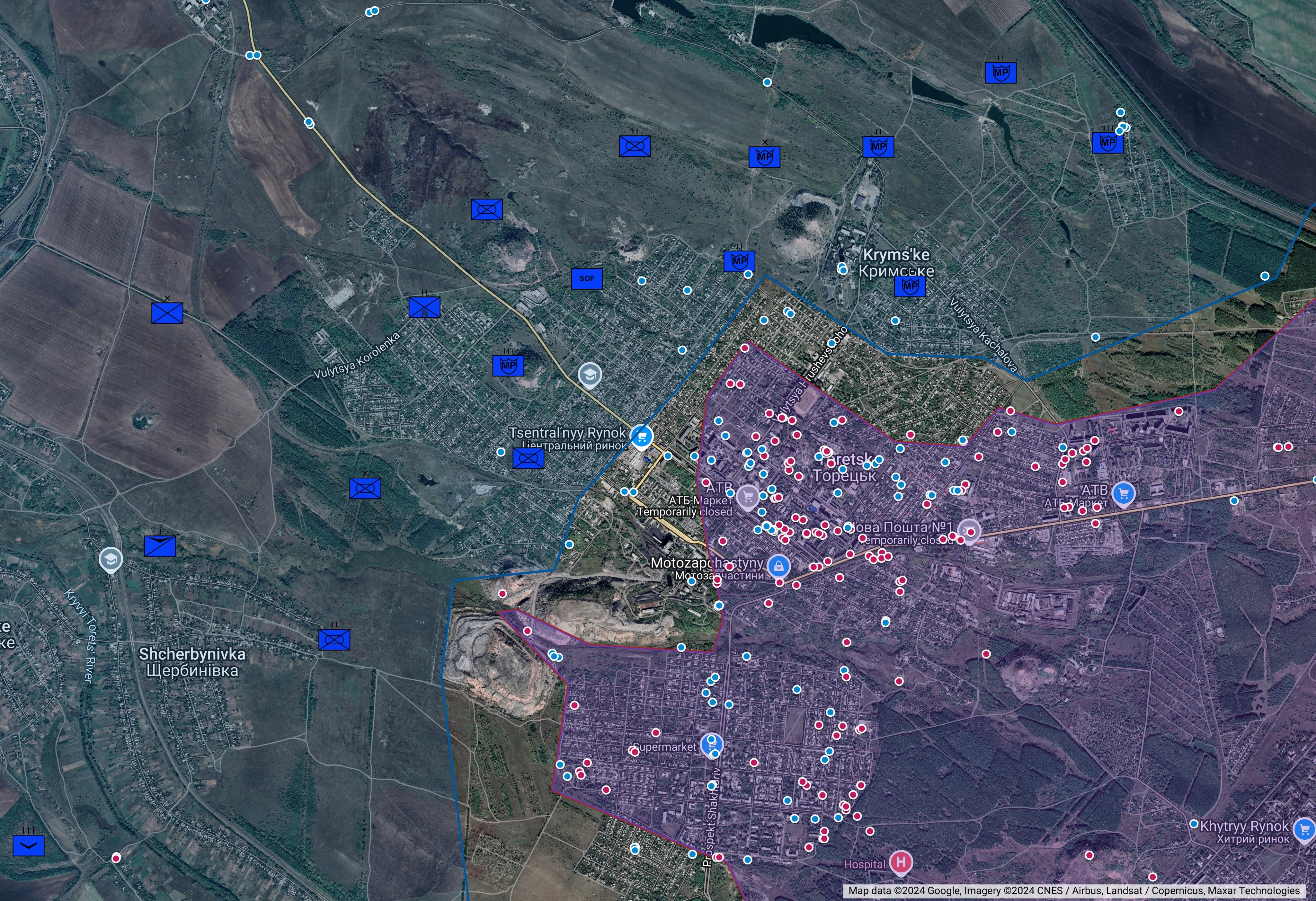Screen dimensions: 1316x901
Task: Click the infantry unit marker east of Shcherbynivka
Action: [x=334, y=640]
